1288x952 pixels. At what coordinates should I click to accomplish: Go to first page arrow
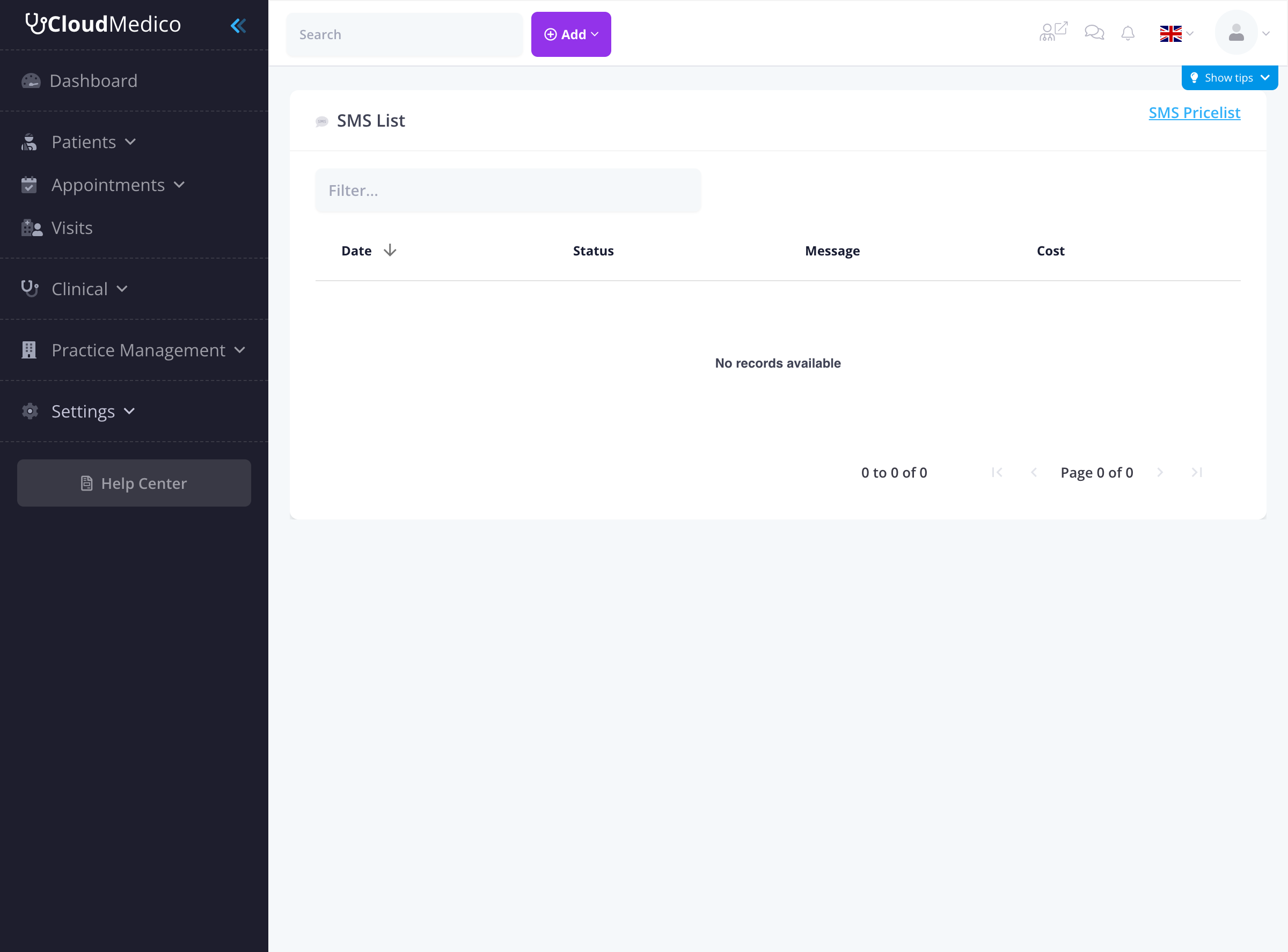click(997, 473)
